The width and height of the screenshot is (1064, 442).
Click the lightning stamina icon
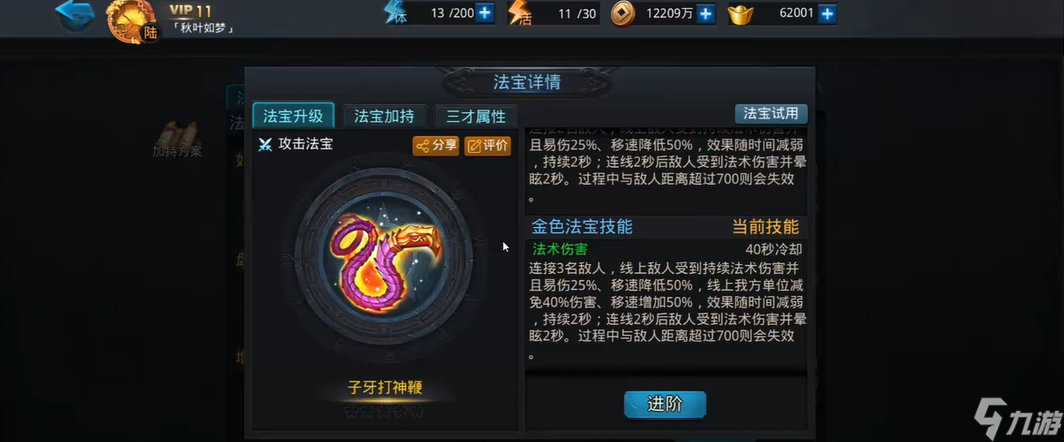click(x=396, y=14)
